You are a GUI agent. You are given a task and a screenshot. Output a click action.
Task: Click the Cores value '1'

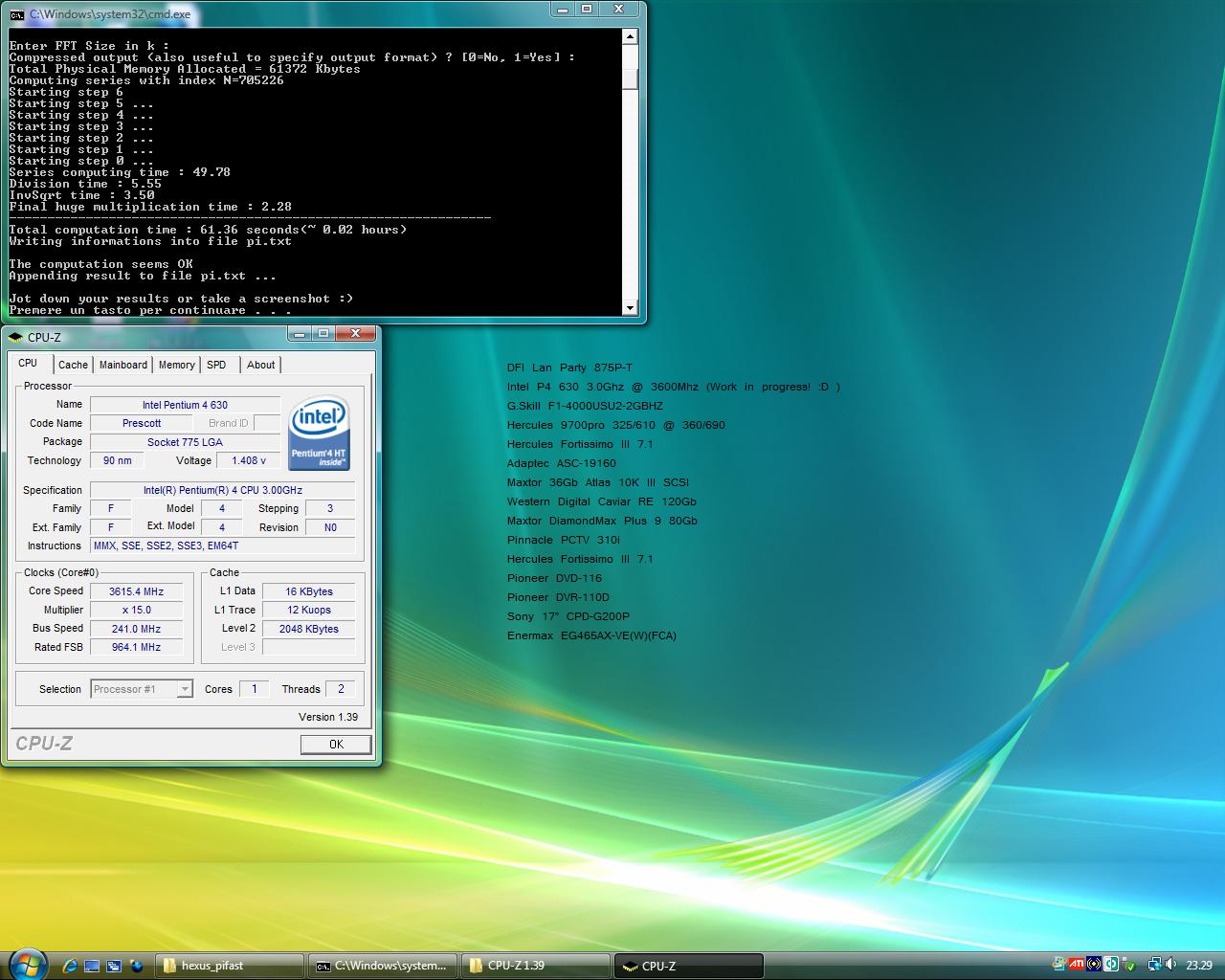click(254, 689)
